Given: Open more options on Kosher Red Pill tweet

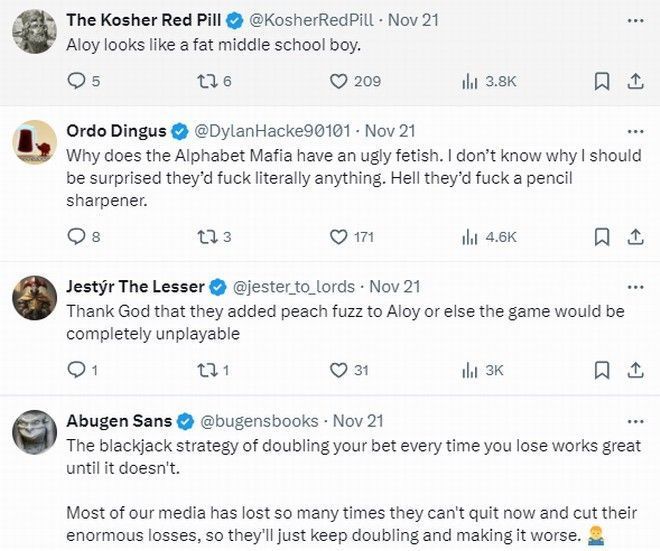Looking at the screenshot, I should click(635, 19).
